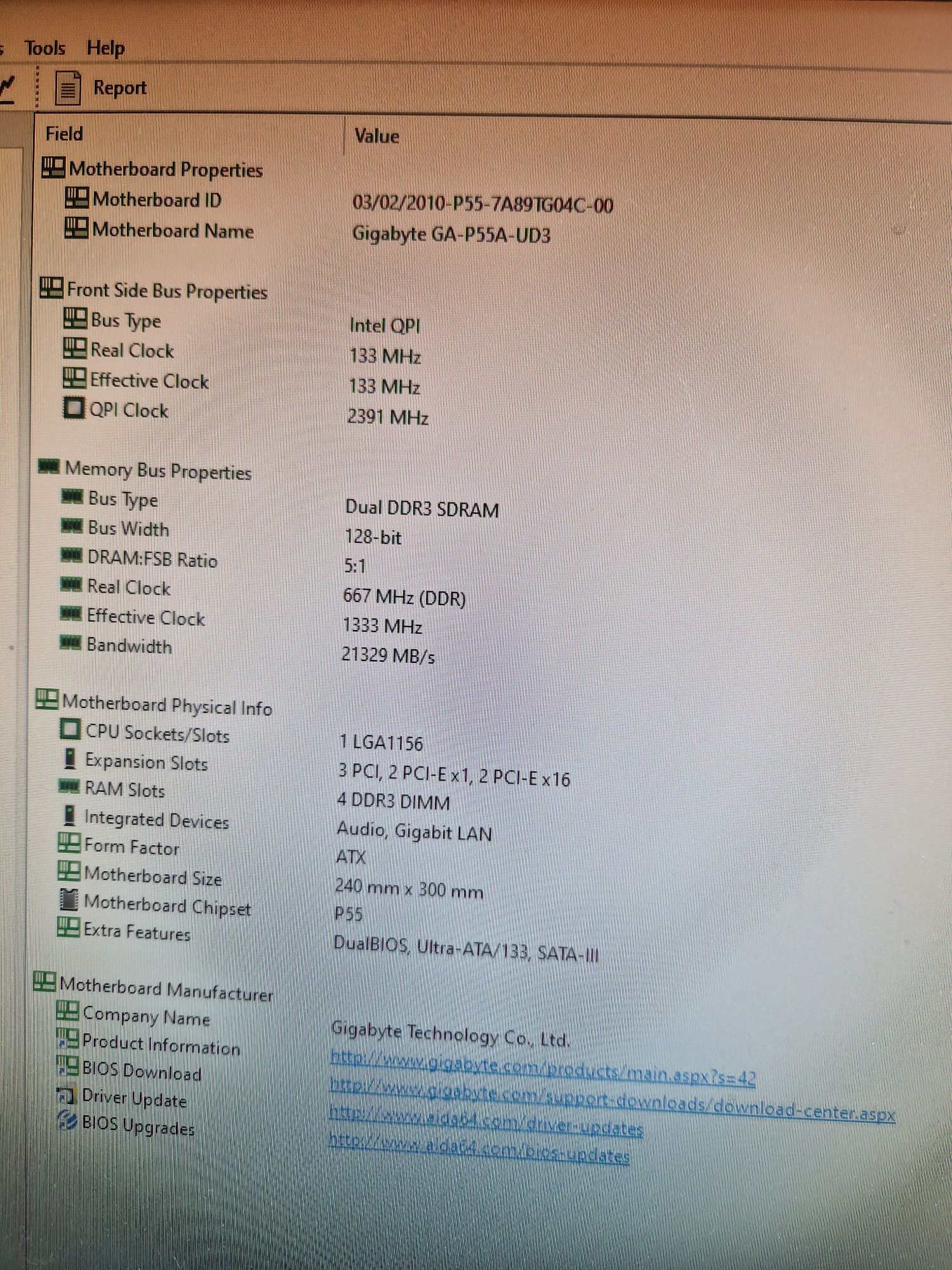Click the Expansion Slots icon

(70, 758)
